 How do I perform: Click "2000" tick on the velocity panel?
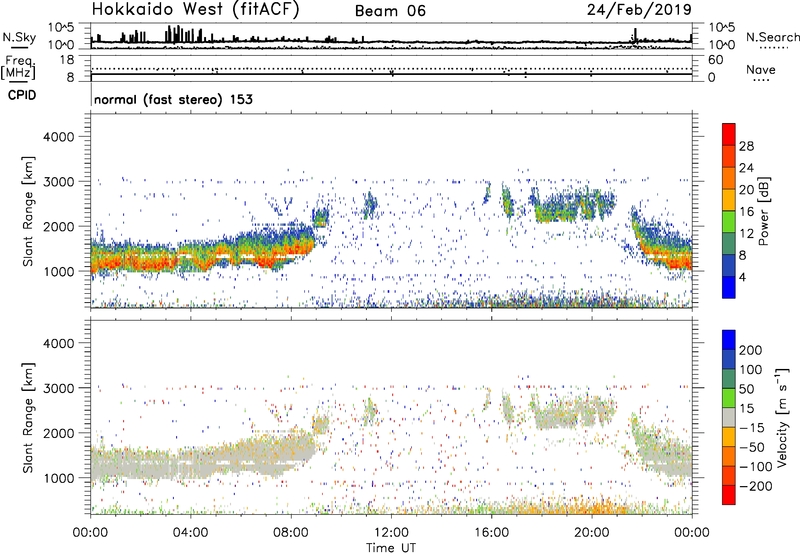coord(59,433)
